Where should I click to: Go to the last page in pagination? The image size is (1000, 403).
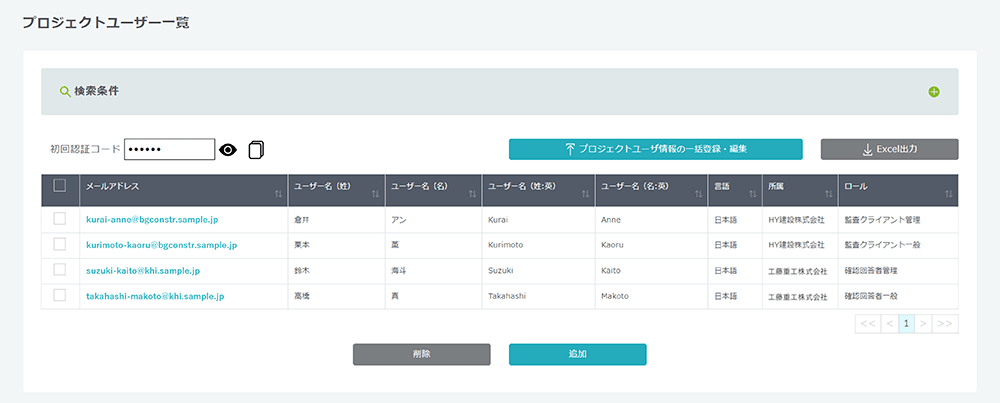pyautogui.click(x=945, y=323)
